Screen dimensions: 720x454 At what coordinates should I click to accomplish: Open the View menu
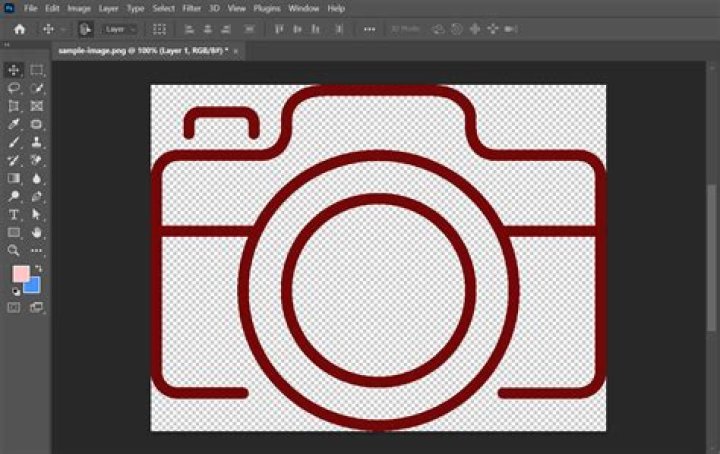pyautogui.click(x=236, y=8)
